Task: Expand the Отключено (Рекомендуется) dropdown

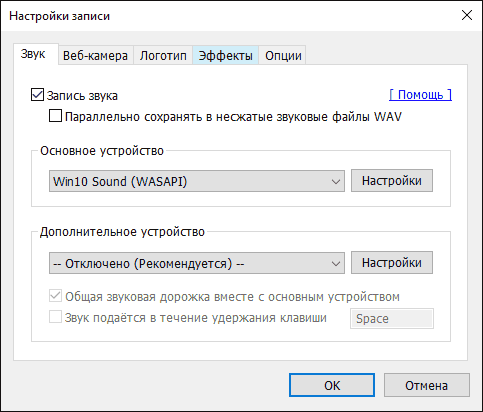Action: (x=197, y=263)
